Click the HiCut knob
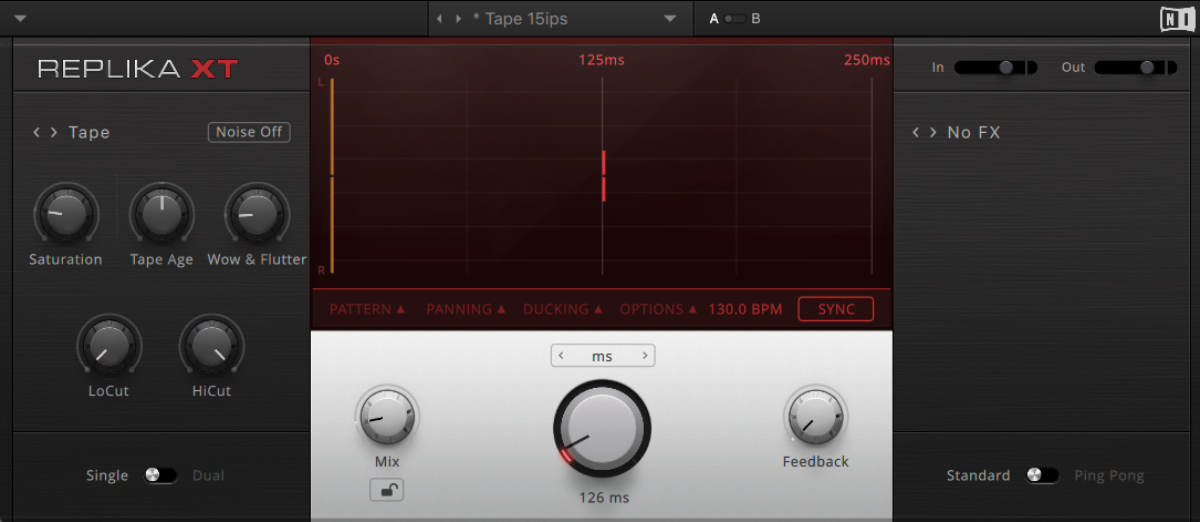 211,345
